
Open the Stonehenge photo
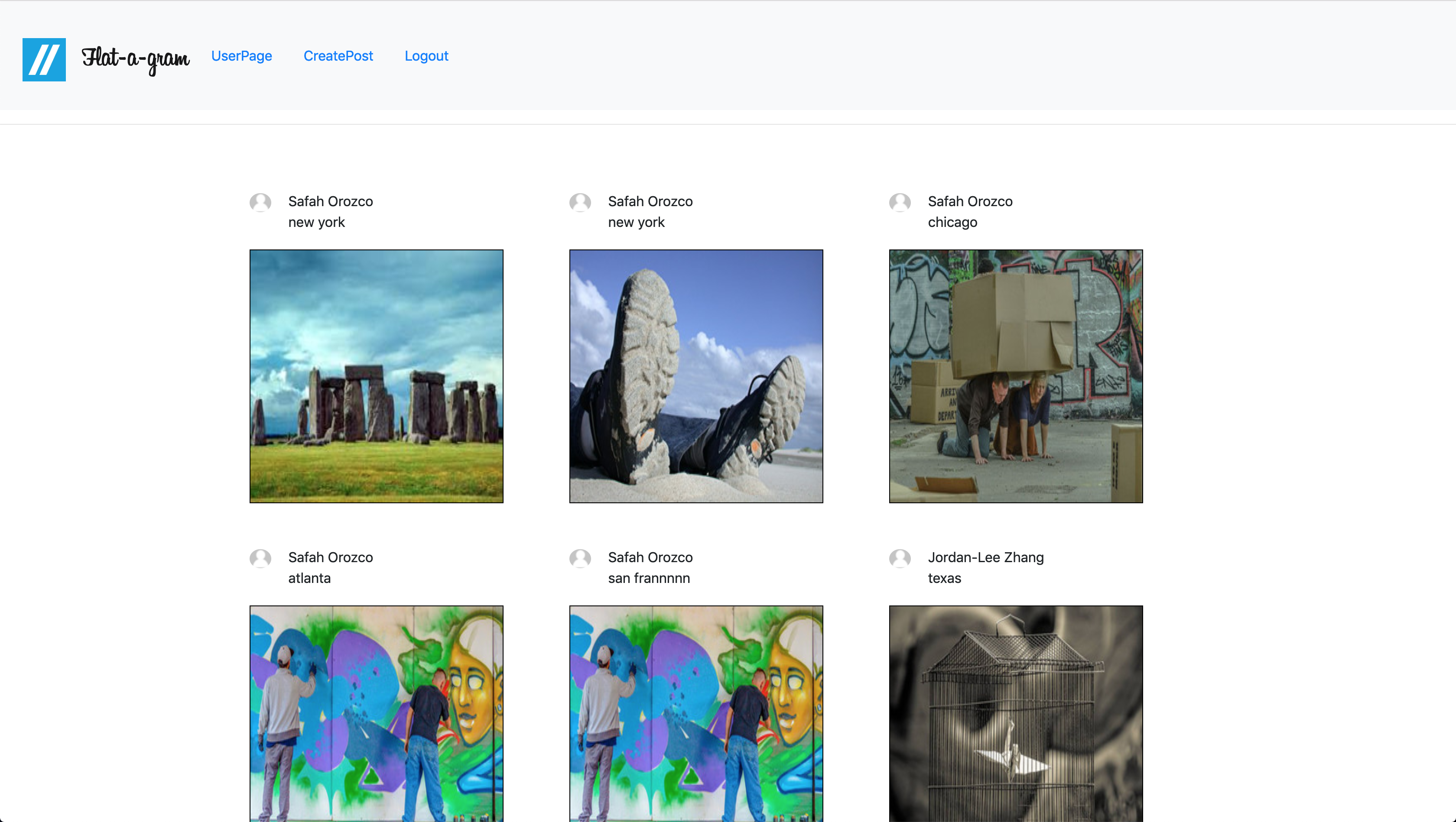point(377,376)
